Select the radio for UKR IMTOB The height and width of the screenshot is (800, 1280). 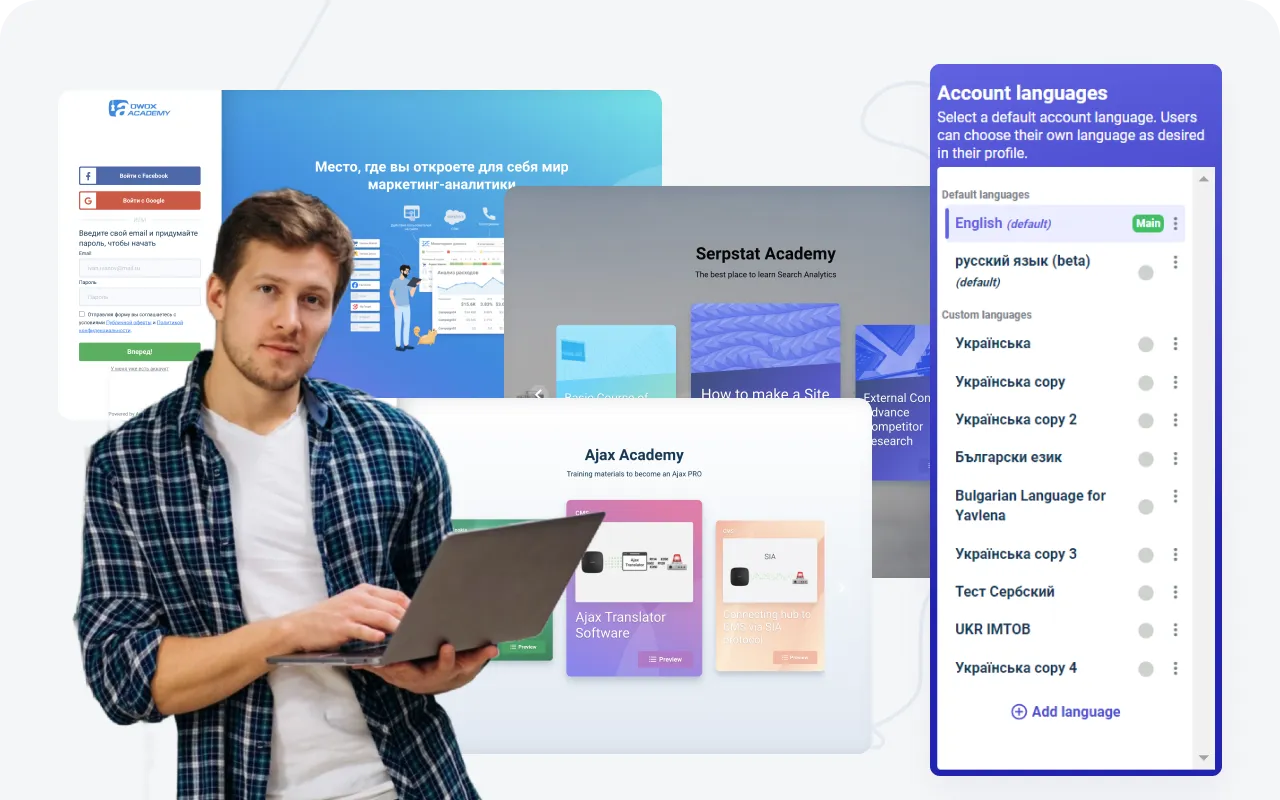1146,630
